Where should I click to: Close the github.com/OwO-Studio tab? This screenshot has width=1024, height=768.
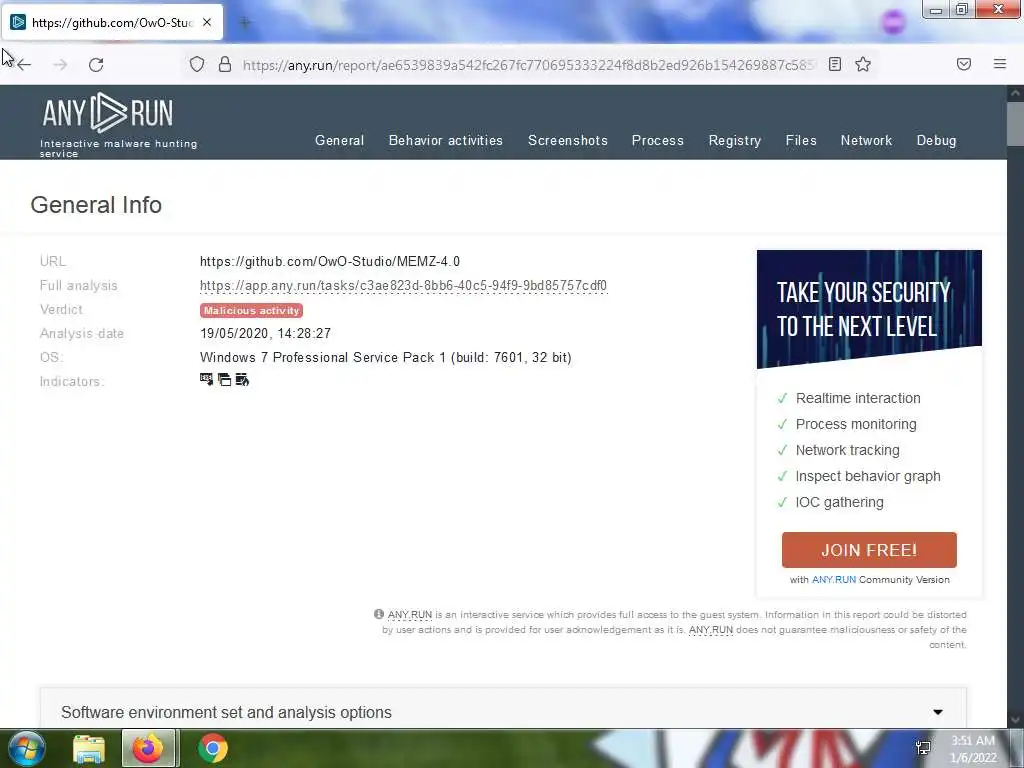tap(207, 22)
